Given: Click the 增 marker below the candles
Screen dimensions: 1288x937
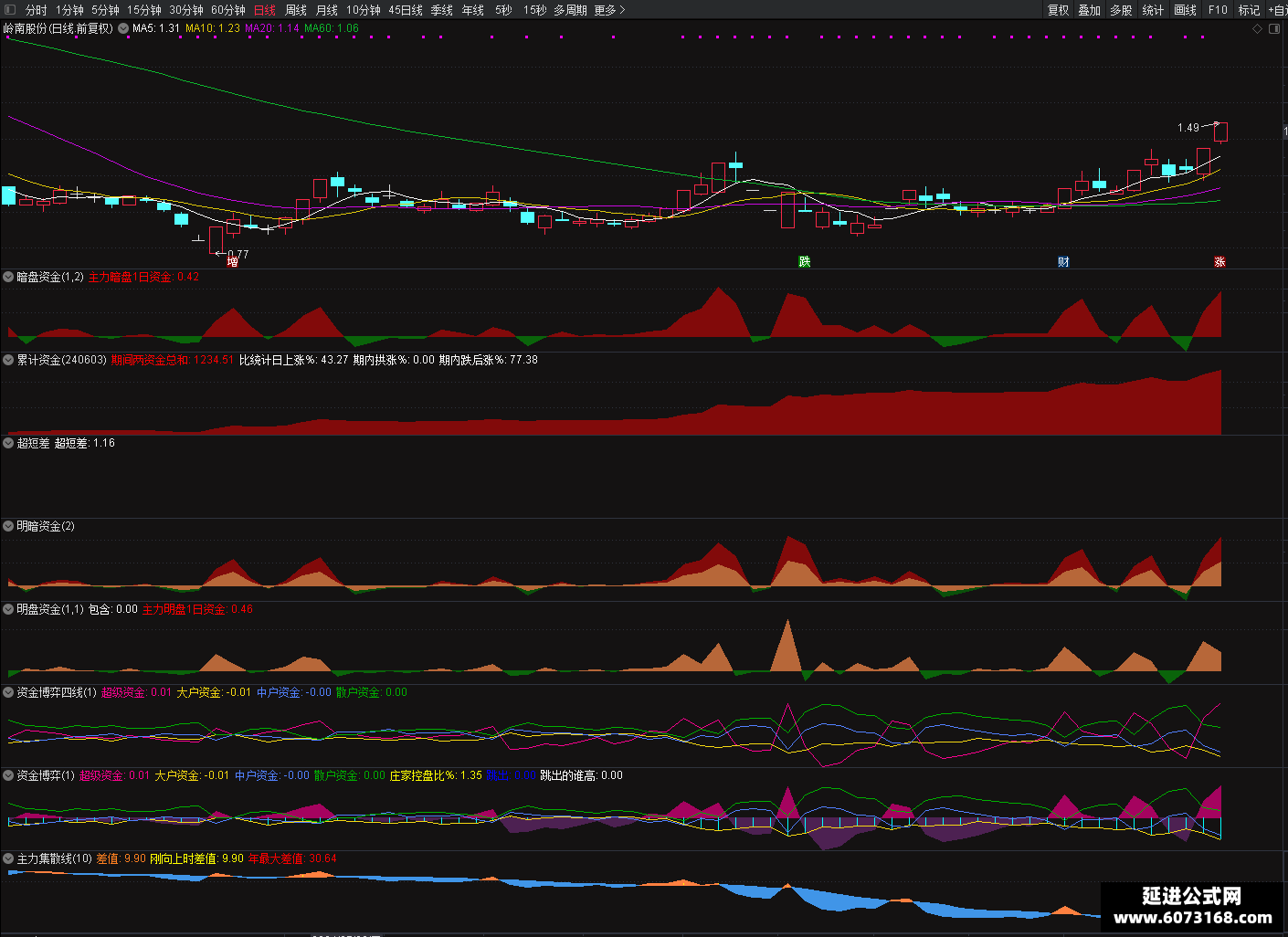Looking at the screenshot, I should pyautogui.click(x=232, y=262).
